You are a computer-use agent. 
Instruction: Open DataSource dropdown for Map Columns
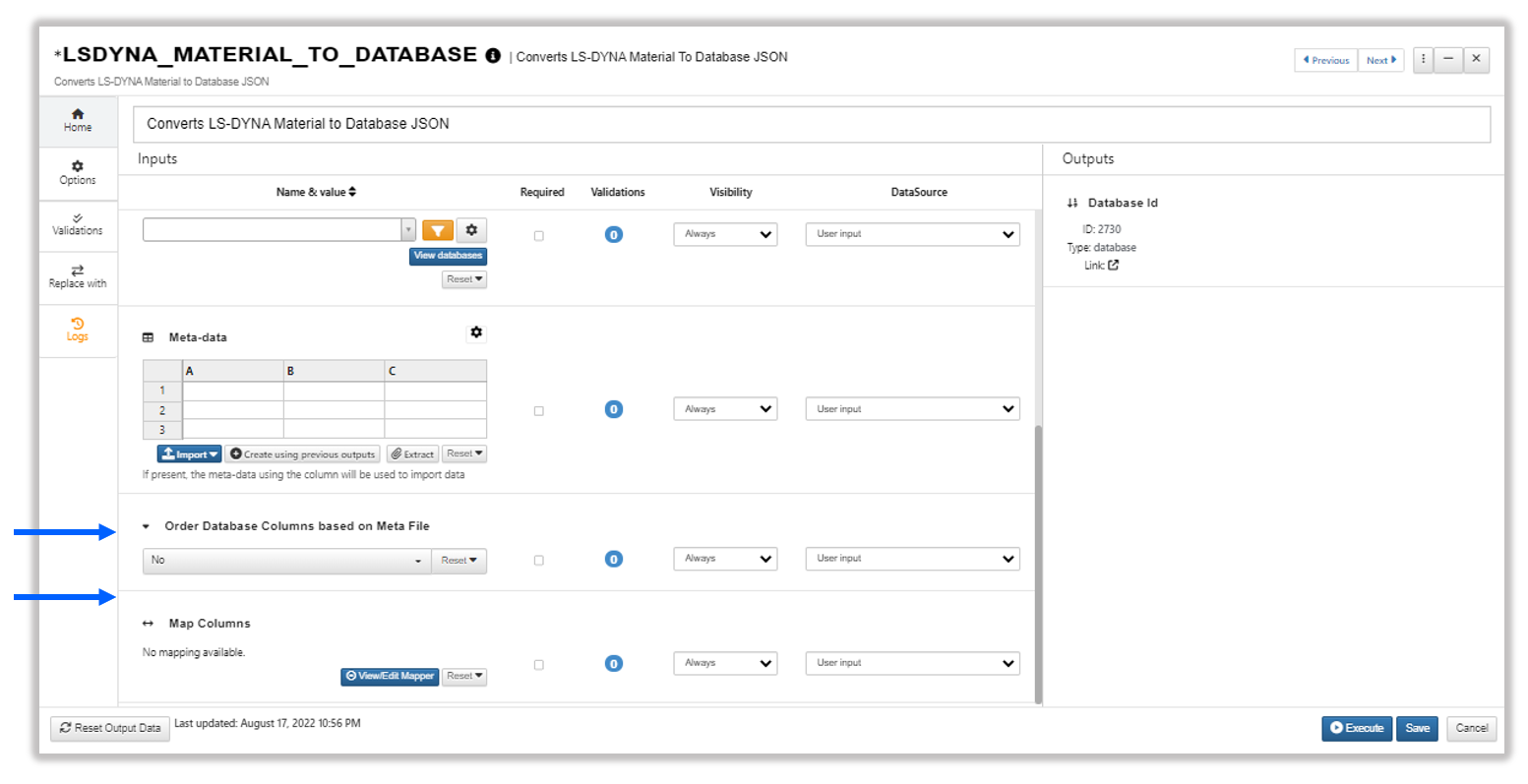pos(912,663)
